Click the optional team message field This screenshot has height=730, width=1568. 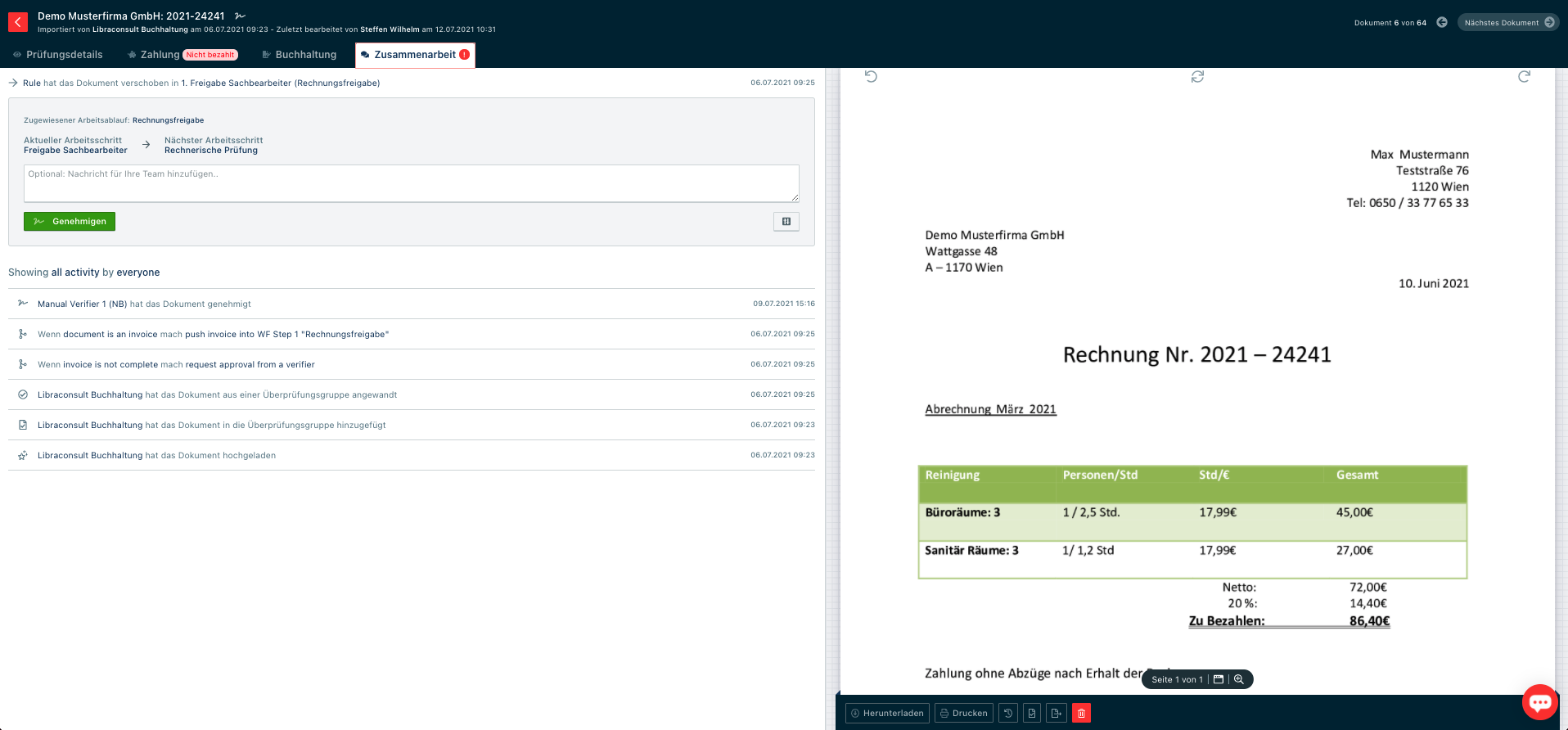[x=411, y=183]
